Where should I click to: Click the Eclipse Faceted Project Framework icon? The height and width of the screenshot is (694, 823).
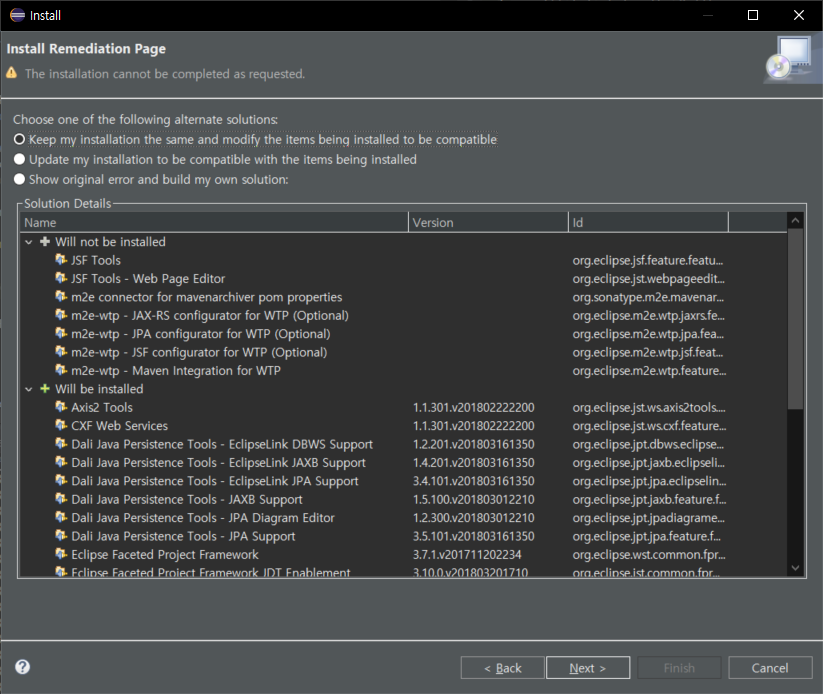61,554
